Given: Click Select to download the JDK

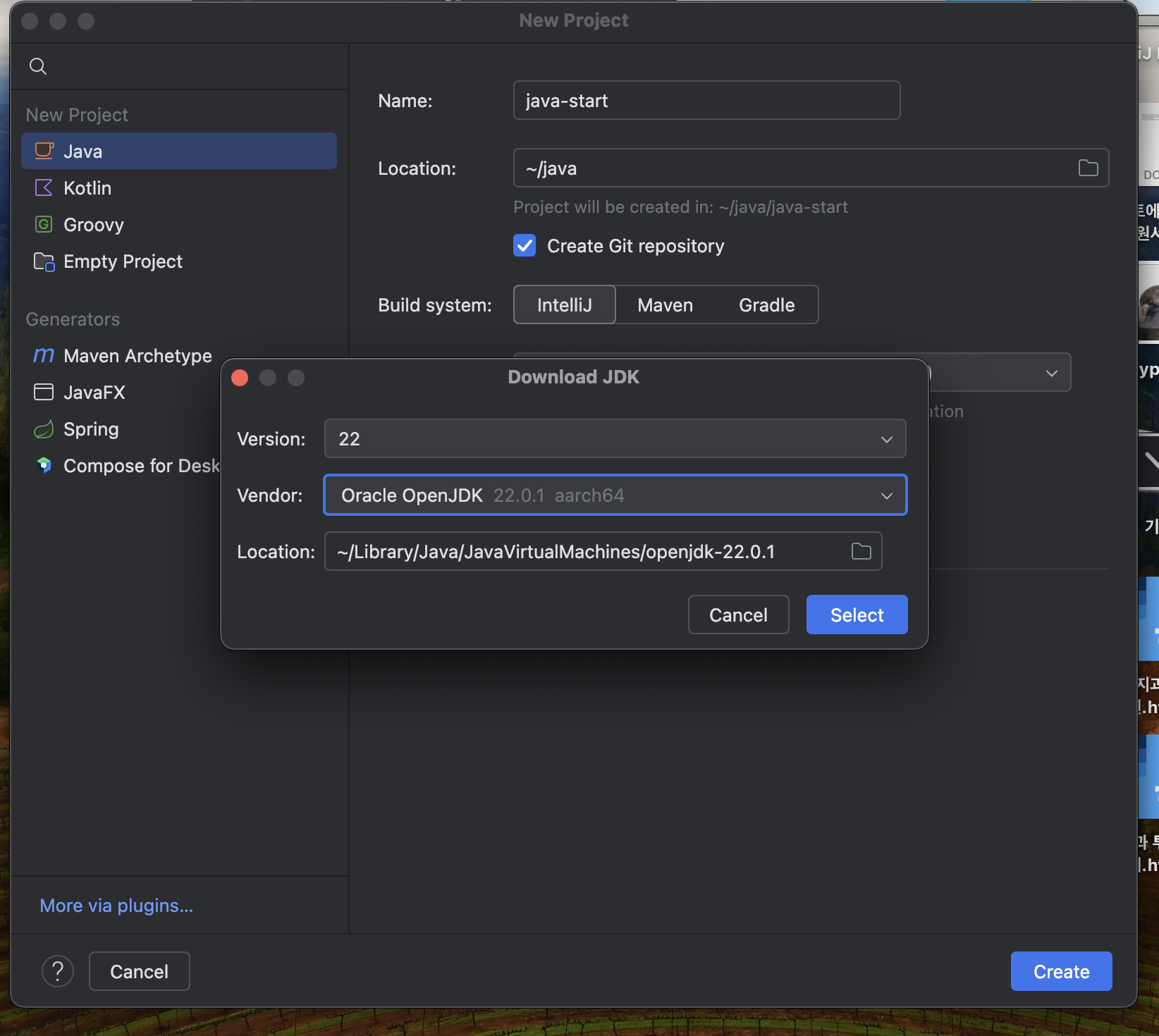Looking at the screenshot, I should pyautogui.click(x=857, y=615).
